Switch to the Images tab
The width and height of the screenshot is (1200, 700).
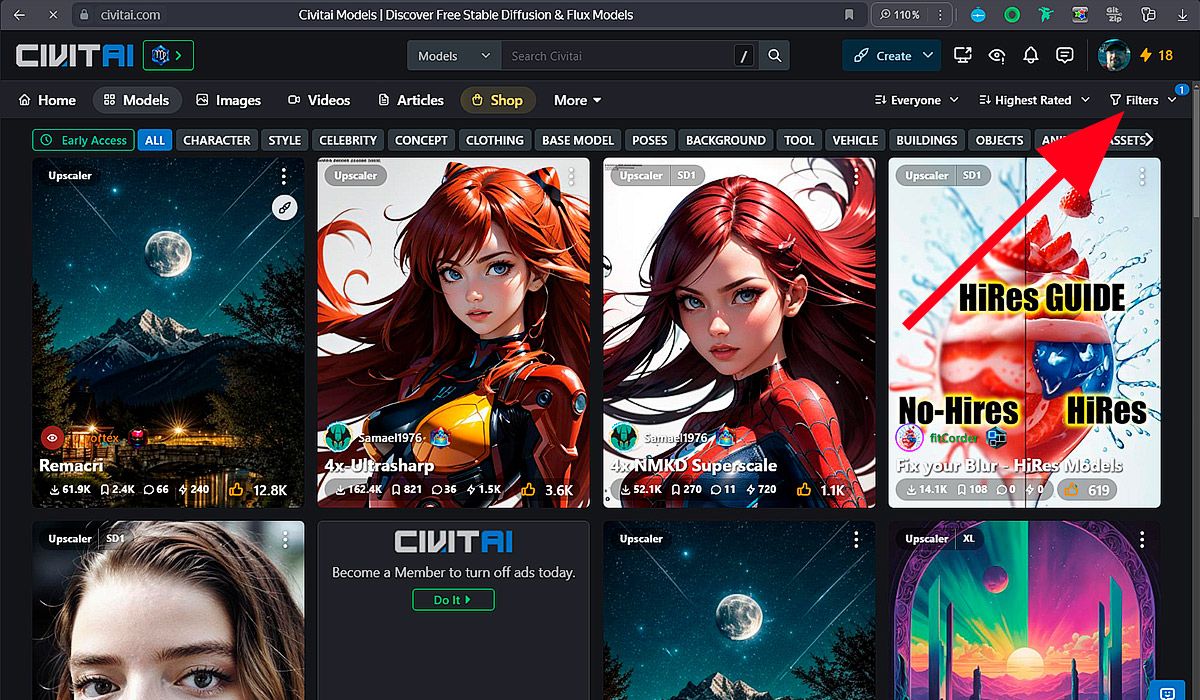[x=228, y=100]
